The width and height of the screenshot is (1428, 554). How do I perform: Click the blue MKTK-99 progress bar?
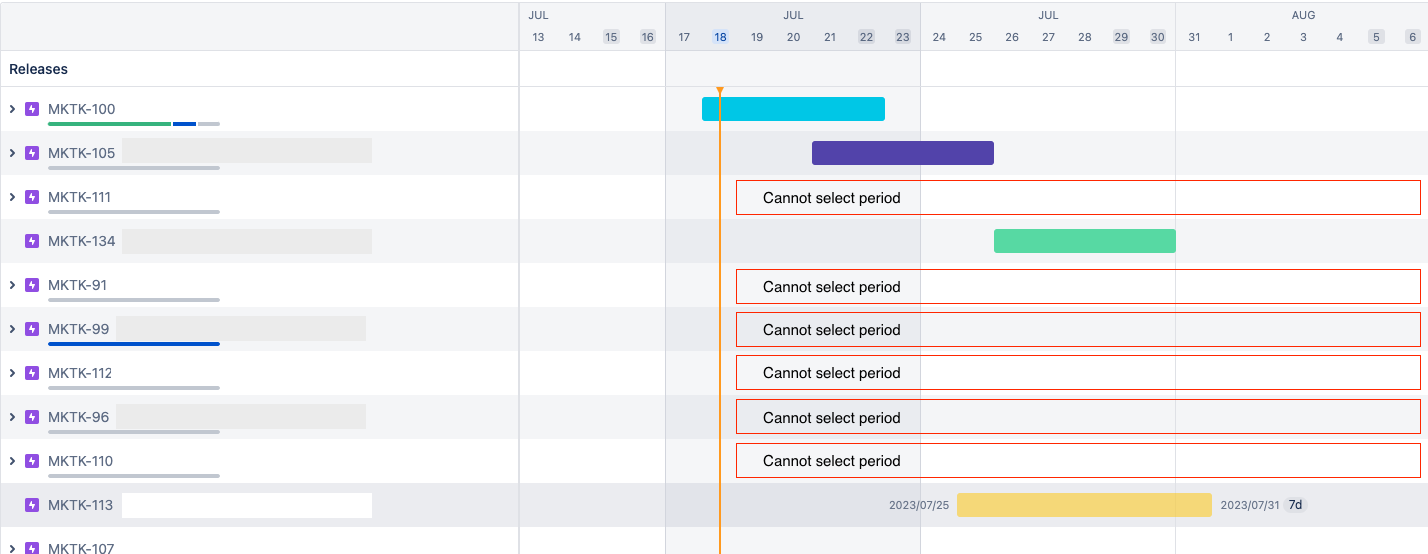[134, 344]
